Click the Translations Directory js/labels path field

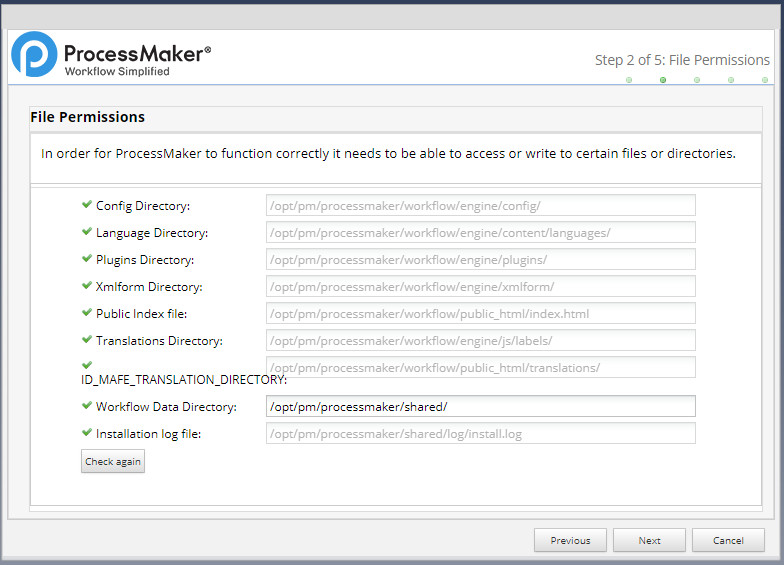pos(480,340)
